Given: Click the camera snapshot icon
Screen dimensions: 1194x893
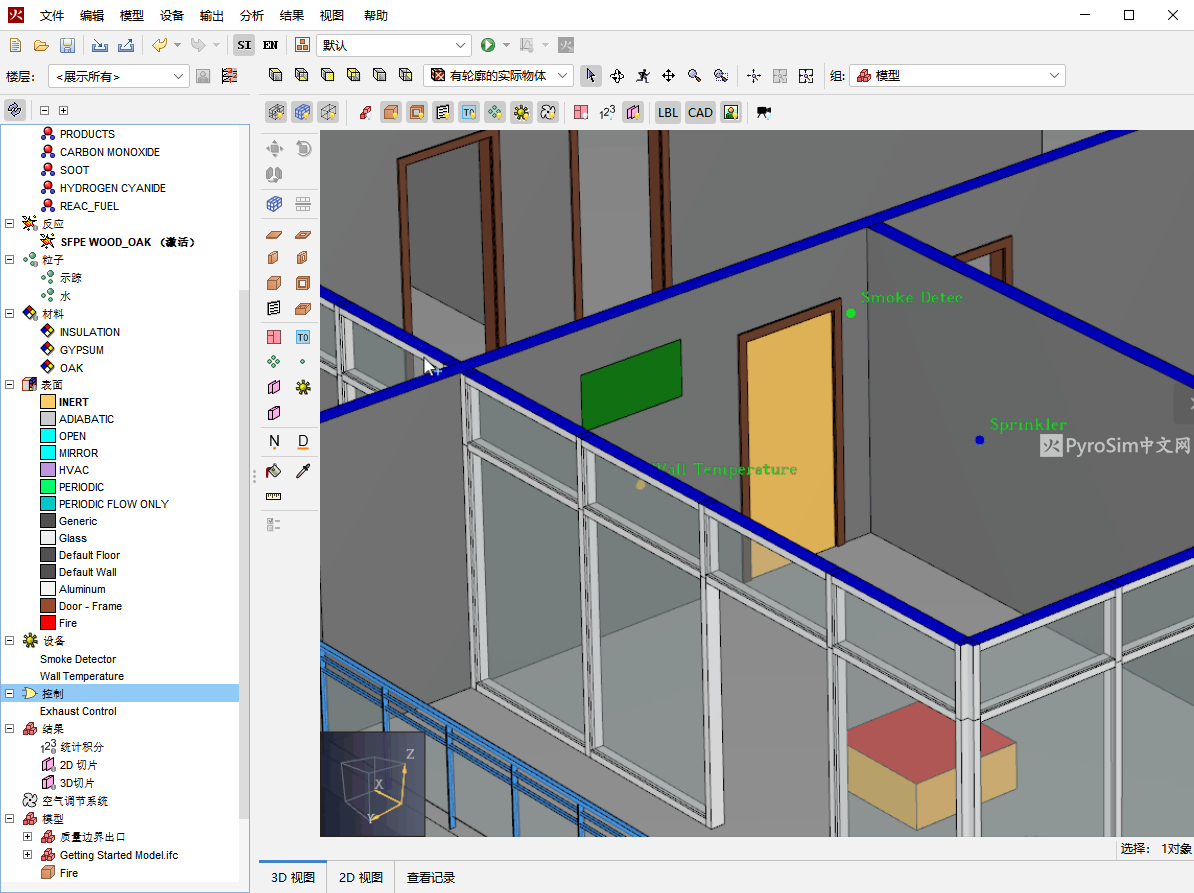Looking at the screenshot, I should pos(764,113).
